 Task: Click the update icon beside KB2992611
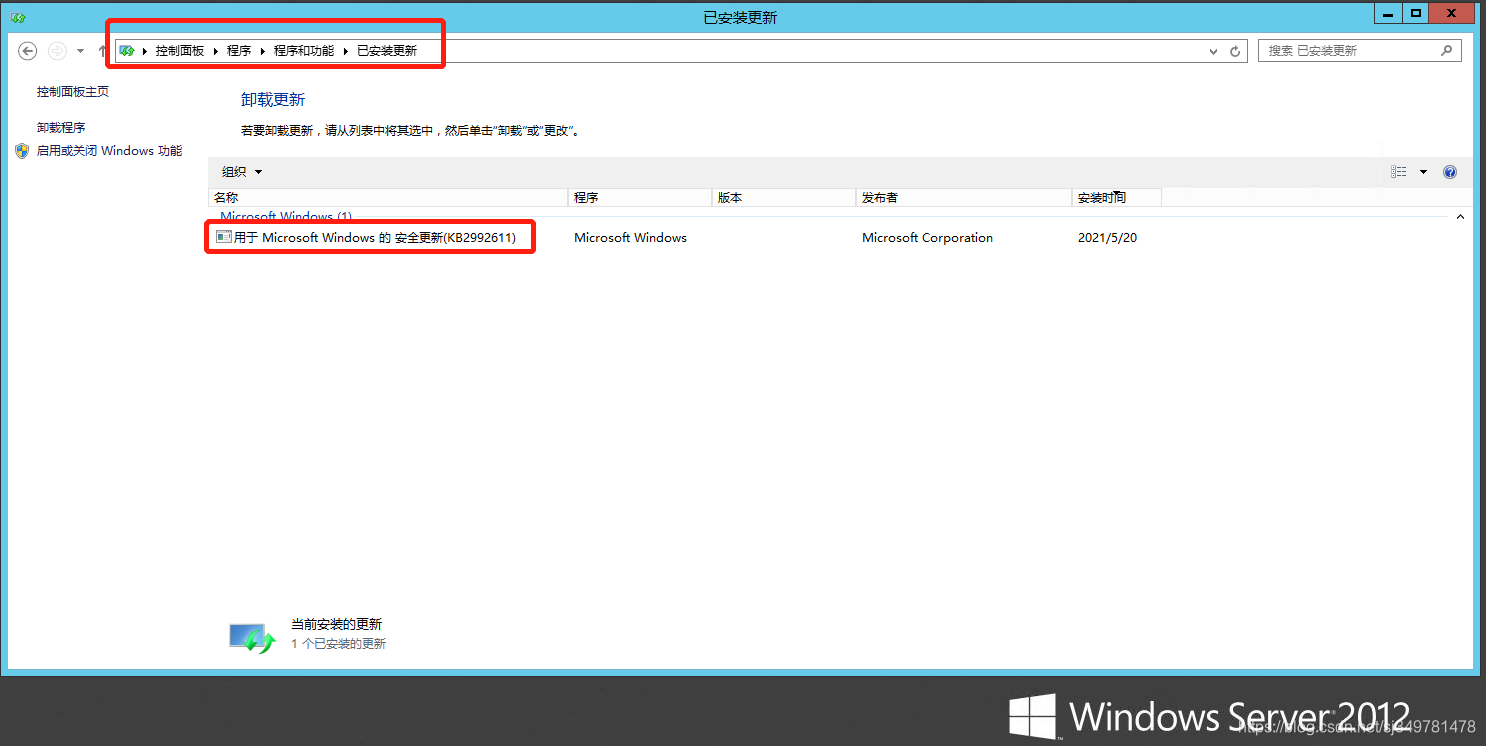point(223,238)
